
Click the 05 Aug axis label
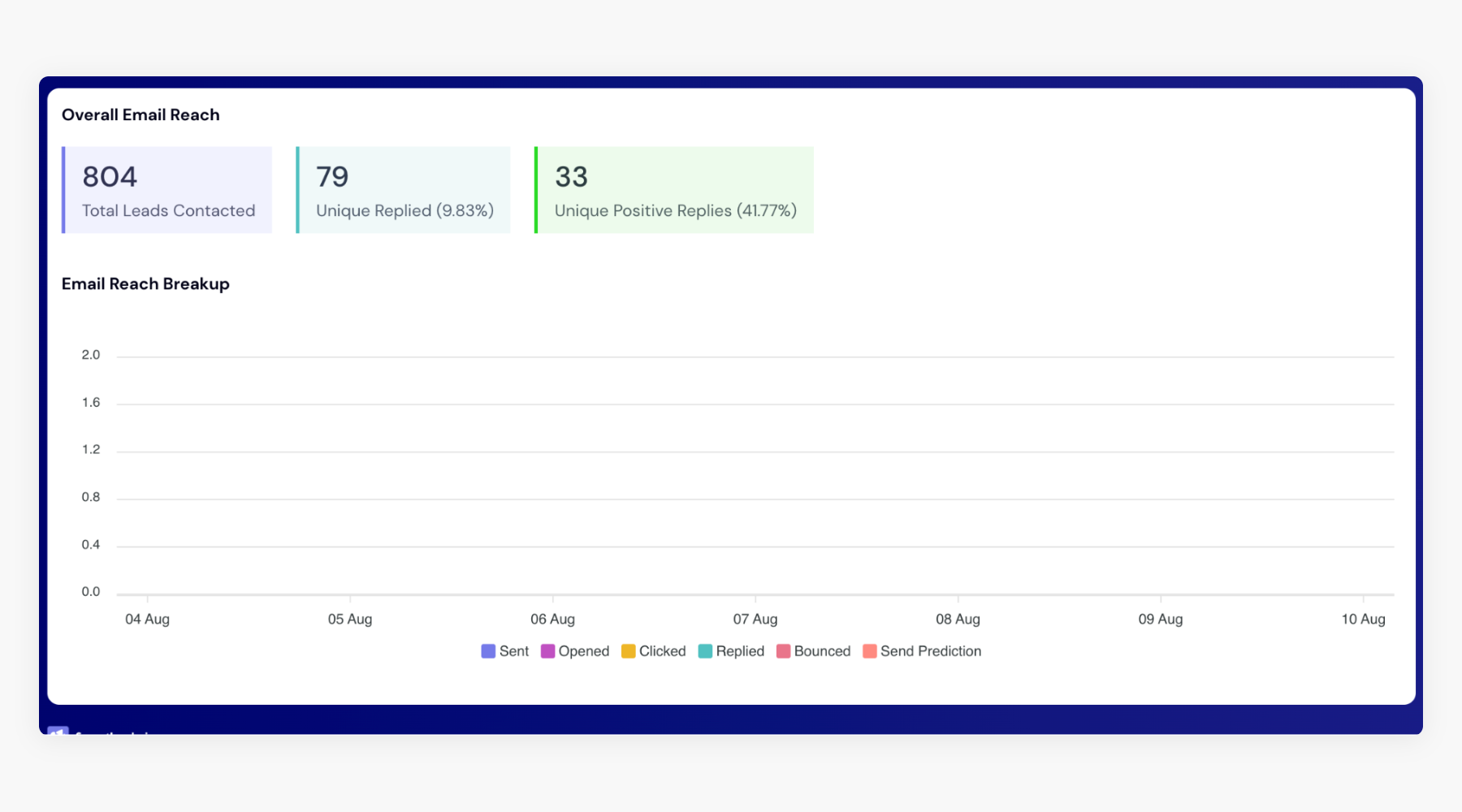click(x=350, y=619)
